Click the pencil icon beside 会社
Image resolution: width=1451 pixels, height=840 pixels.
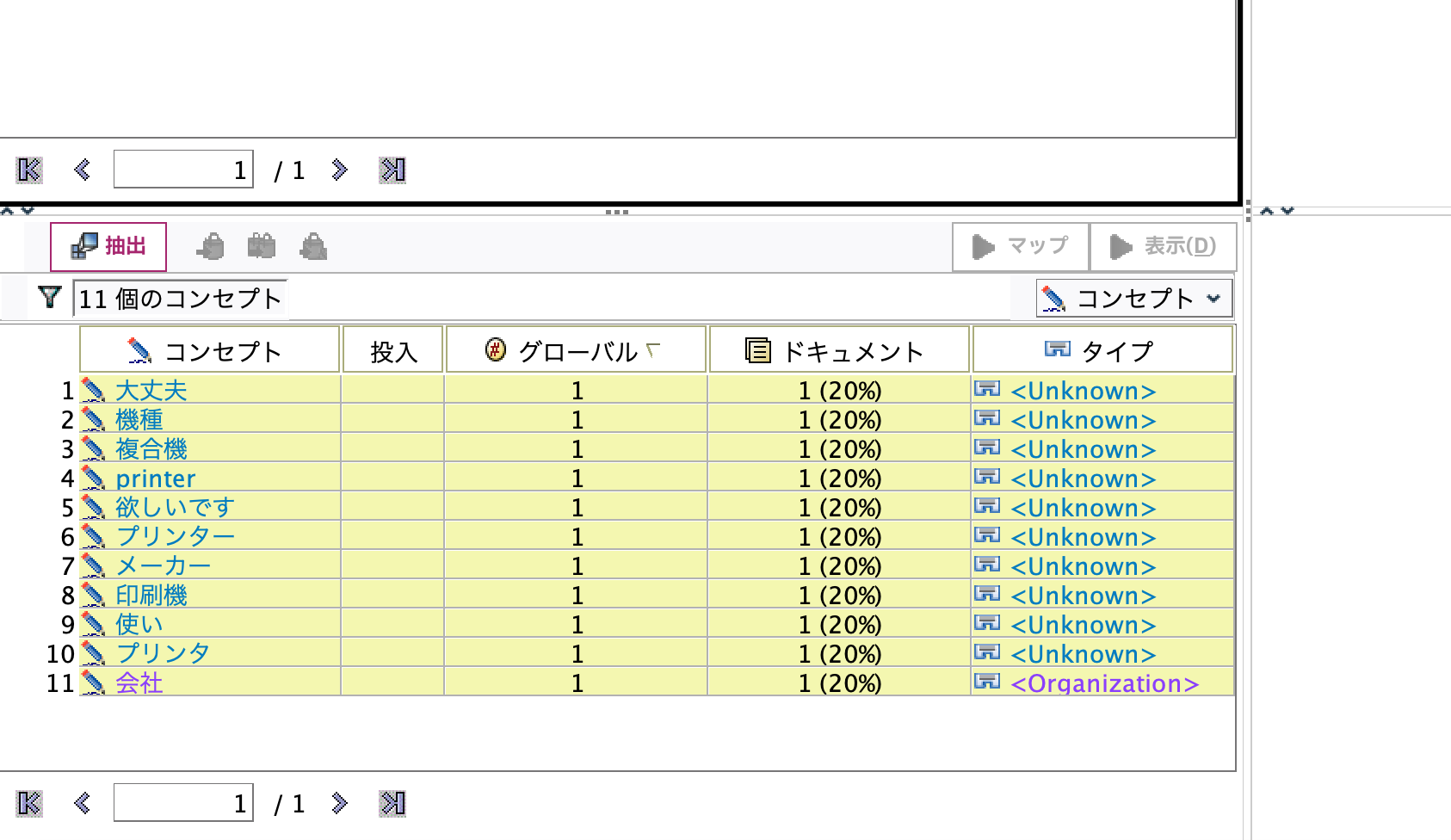click(x=93, y=682)
